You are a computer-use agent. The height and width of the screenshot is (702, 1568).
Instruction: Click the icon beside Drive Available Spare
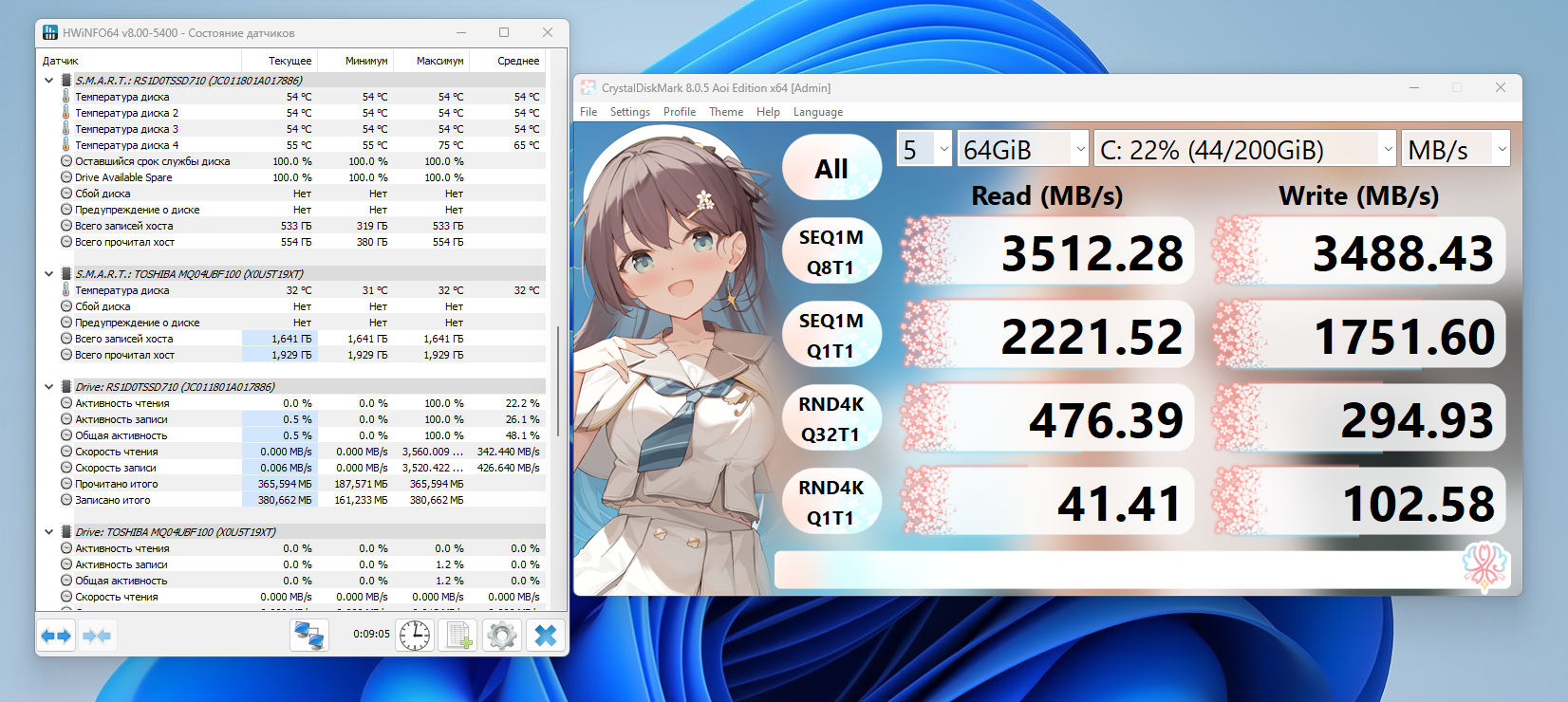point(66,177)
